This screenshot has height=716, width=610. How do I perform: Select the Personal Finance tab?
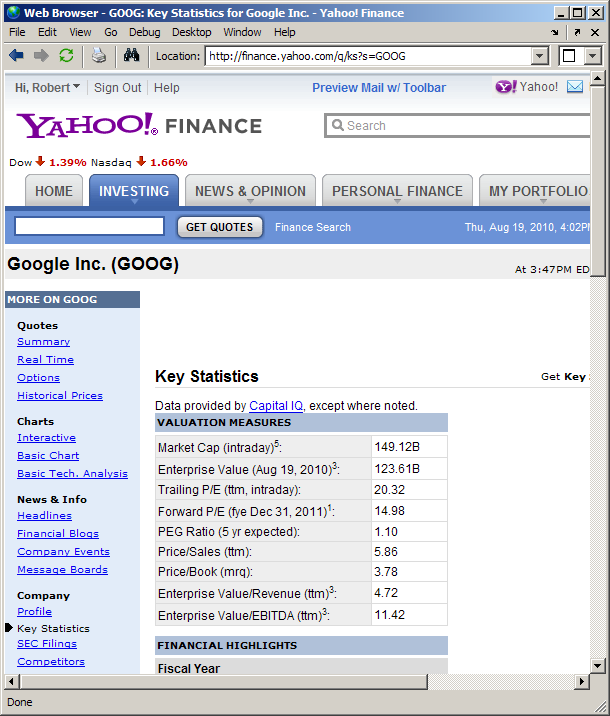[x=397, y=191]
